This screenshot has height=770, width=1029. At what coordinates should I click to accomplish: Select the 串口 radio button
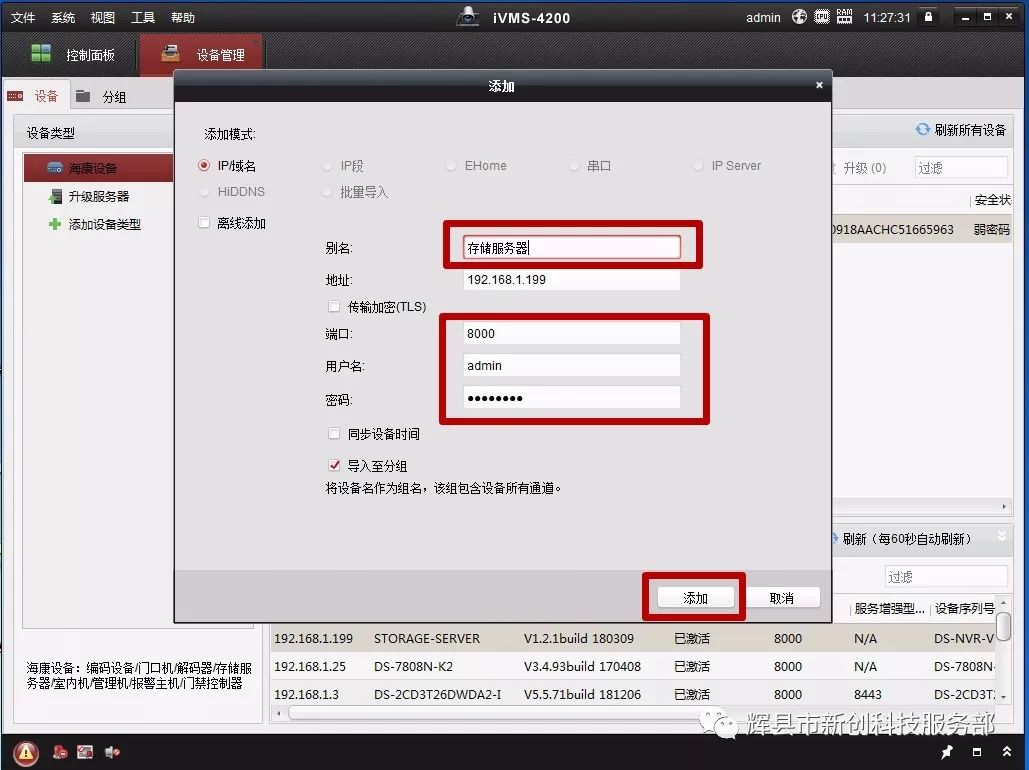pos(574,165)
